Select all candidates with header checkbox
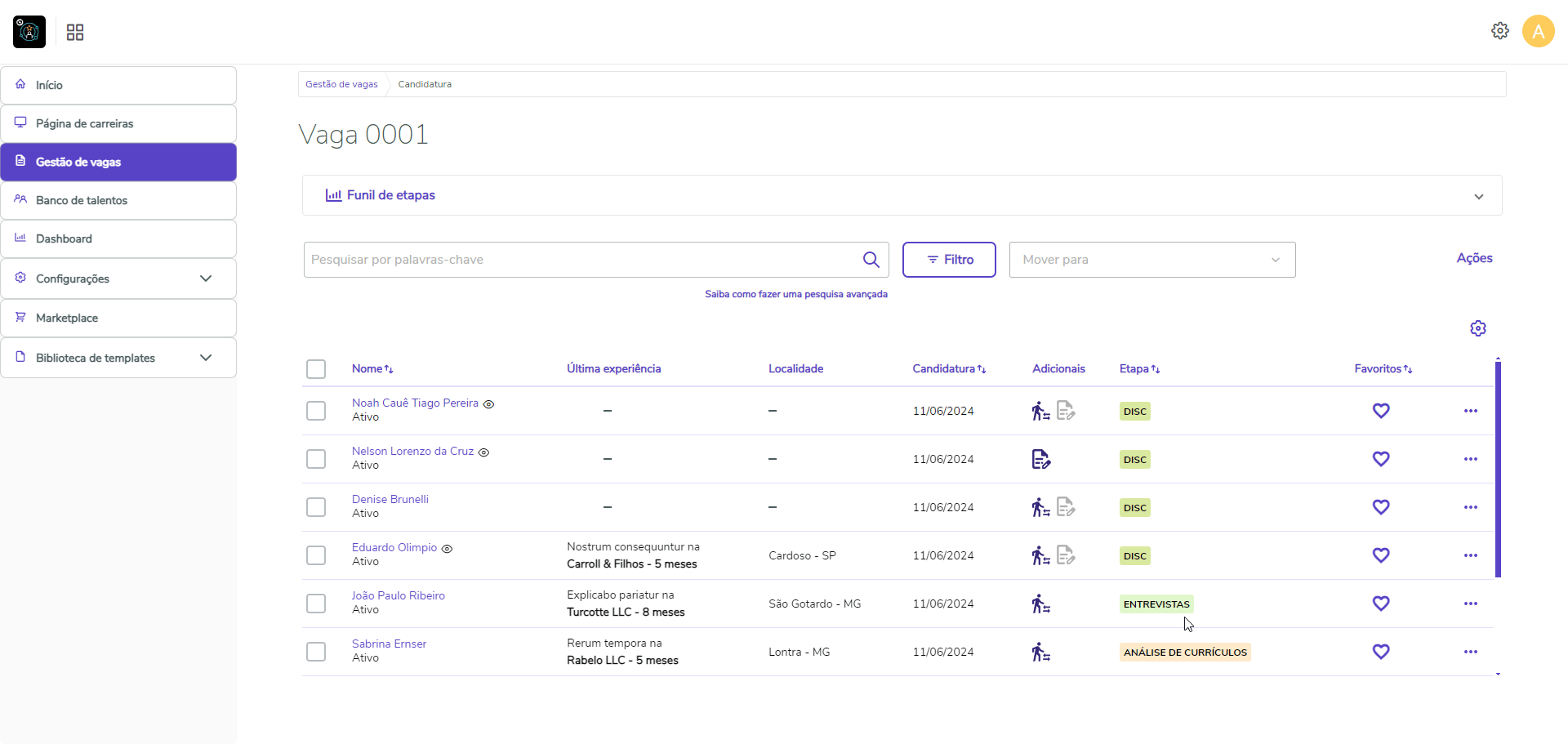 tap(316, 369)
